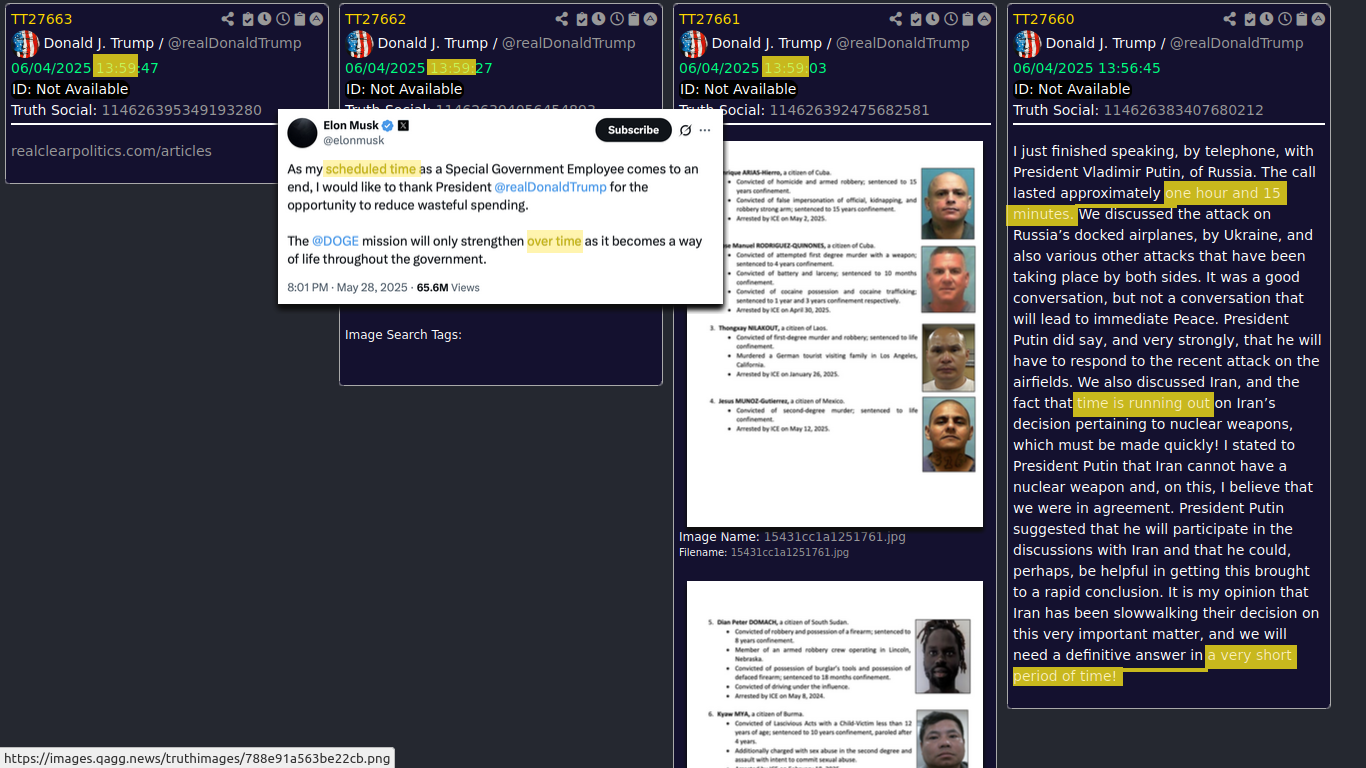The height and width of the screenshot is (768, 1366).
Task: Click the filled clock icon on post TT27660
Action: tap(1266, 19)
